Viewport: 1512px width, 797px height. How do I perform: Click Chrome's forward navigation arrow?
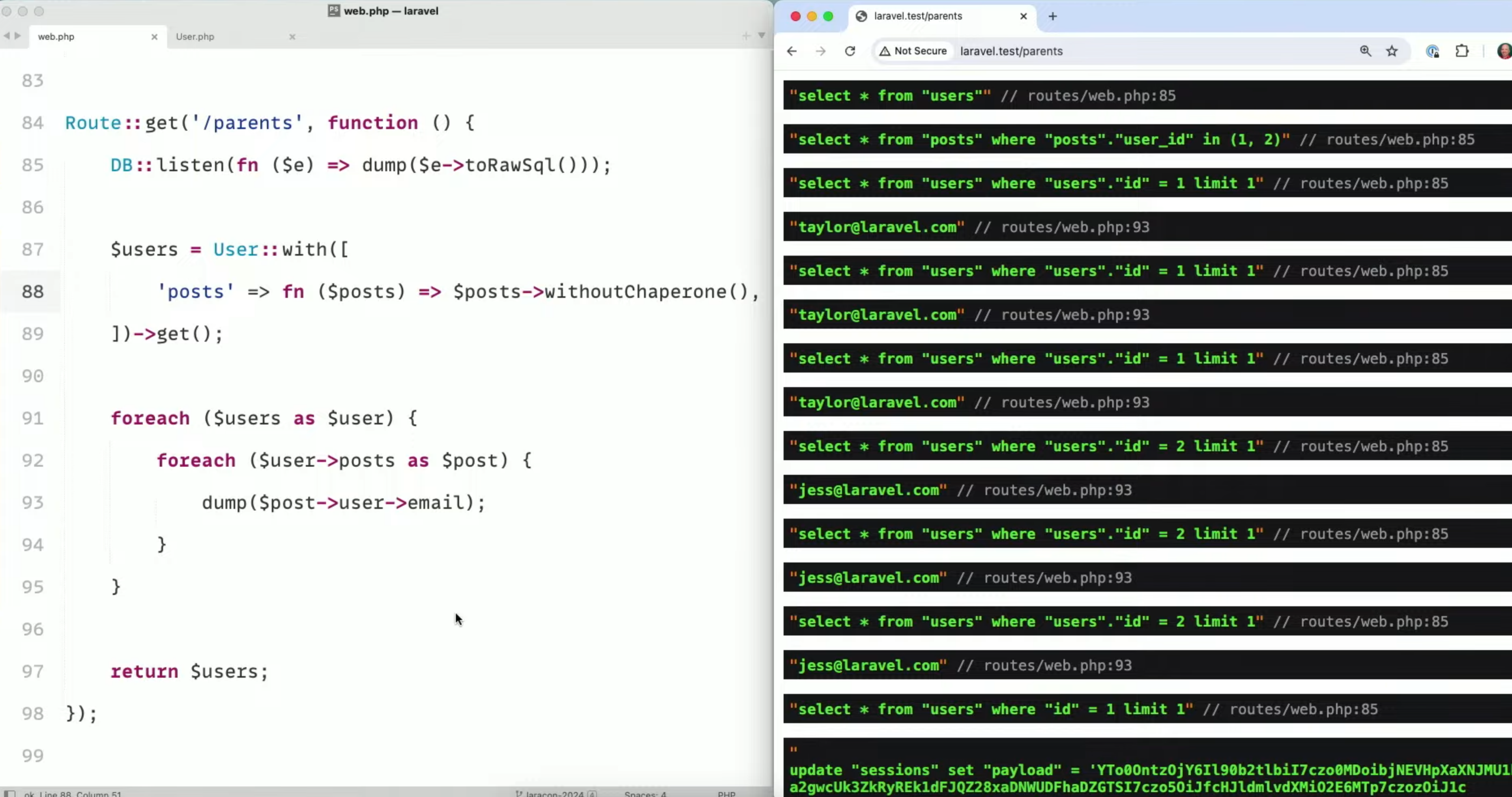click(x=820, y=51)
